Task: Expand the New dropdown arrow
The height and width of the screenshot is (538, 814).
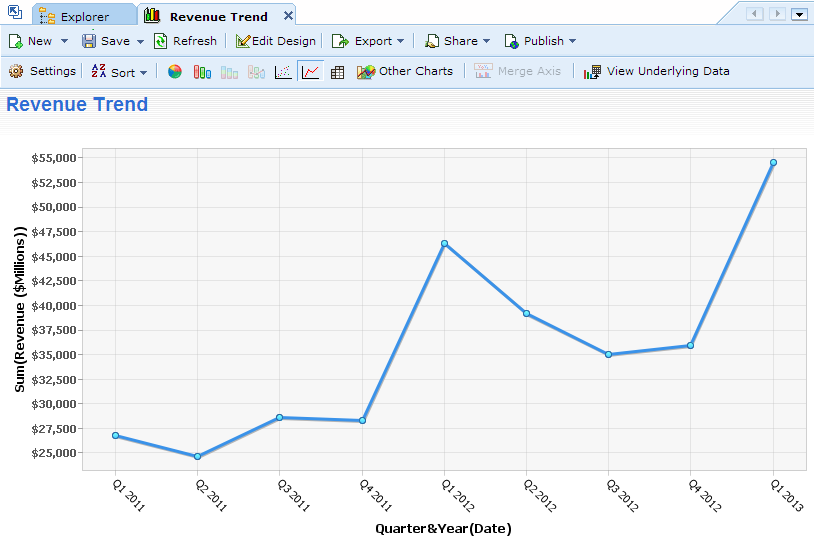Action: click(65, 41)
